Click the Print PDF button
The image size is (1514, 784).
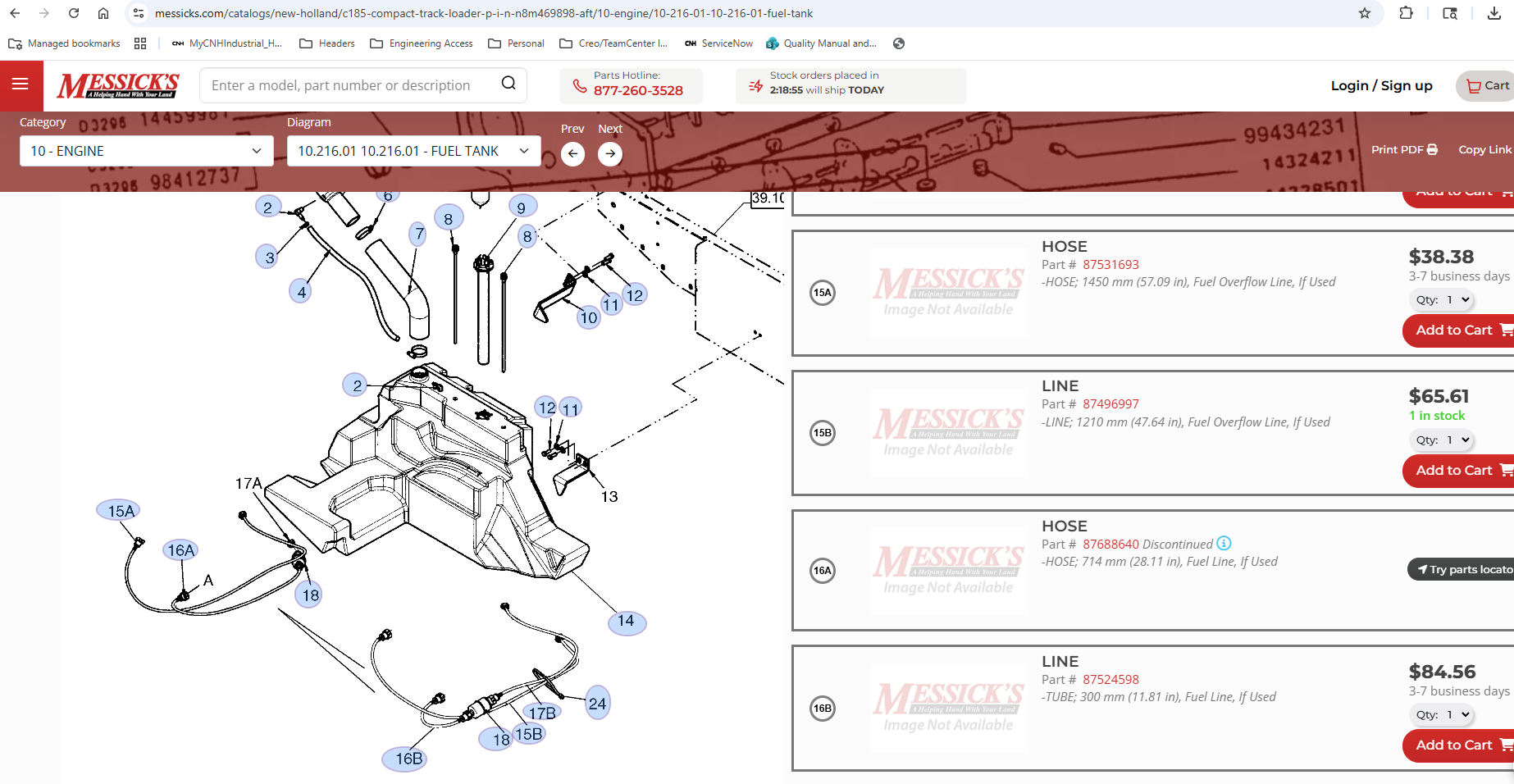1404,149
